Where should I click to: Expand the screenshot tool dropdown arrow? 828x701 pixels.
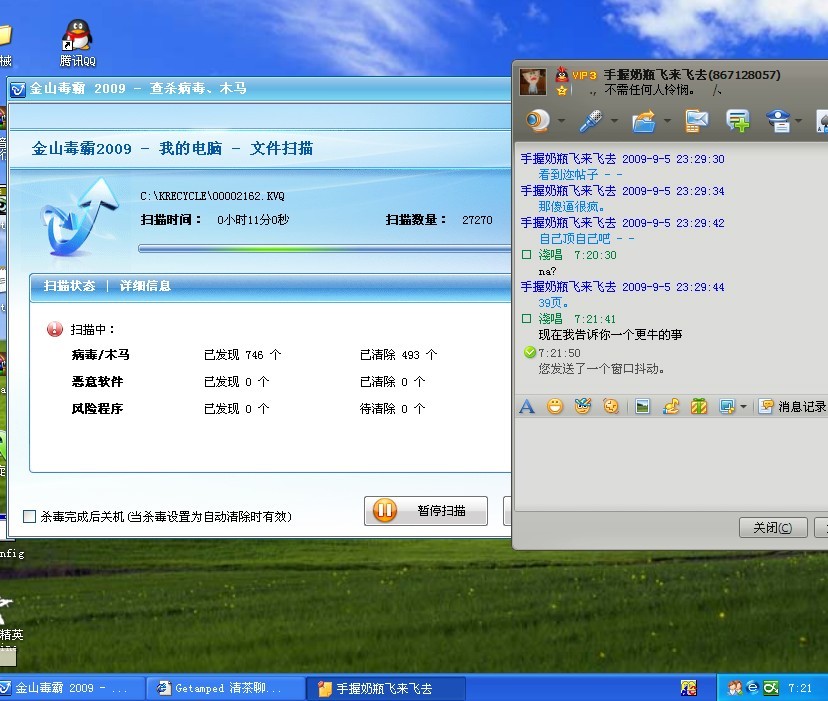click(743, 407)
